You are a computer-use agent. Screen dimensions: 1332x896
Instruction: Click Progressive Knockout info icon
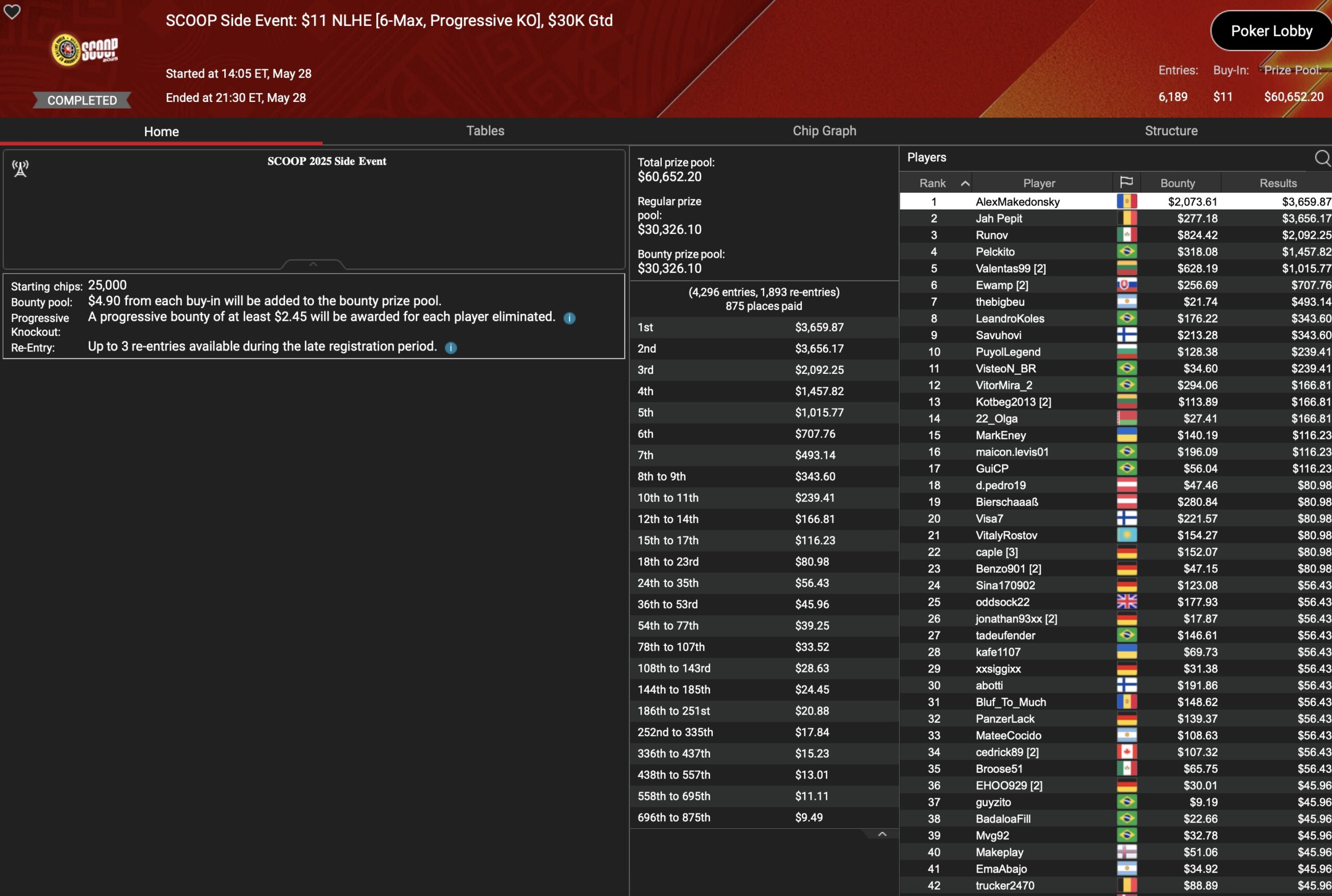tap(569, 318)
